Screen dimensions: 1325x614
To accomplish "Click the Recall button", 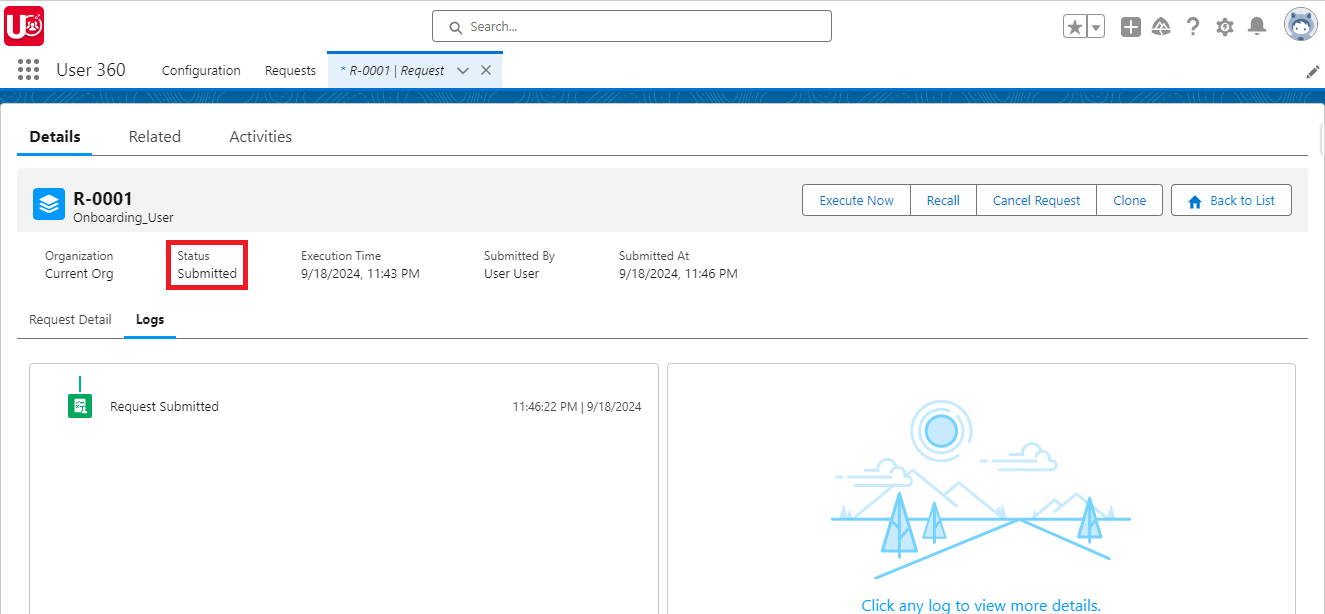I will (943, 200).
